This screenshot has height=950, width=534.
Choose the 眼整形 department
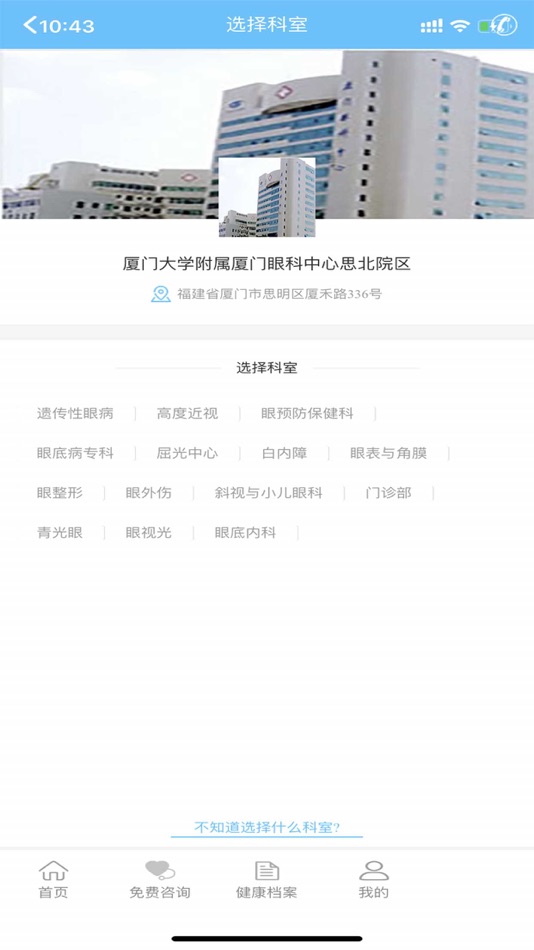59,493
